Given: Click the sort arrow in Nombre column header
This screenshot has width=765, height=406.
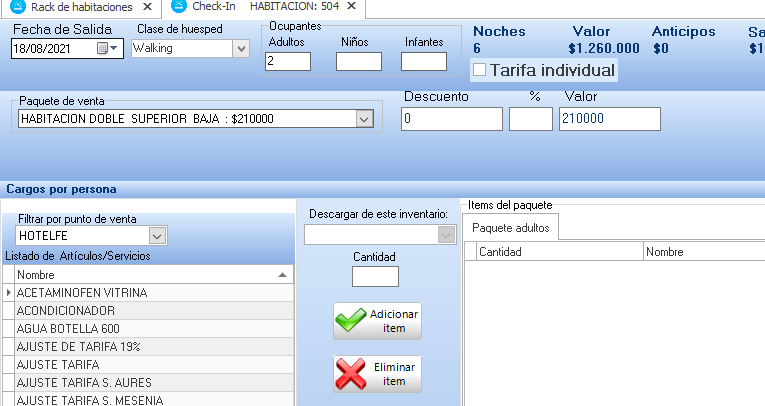Looking at the screenshot, I should (x=282, y=274).
